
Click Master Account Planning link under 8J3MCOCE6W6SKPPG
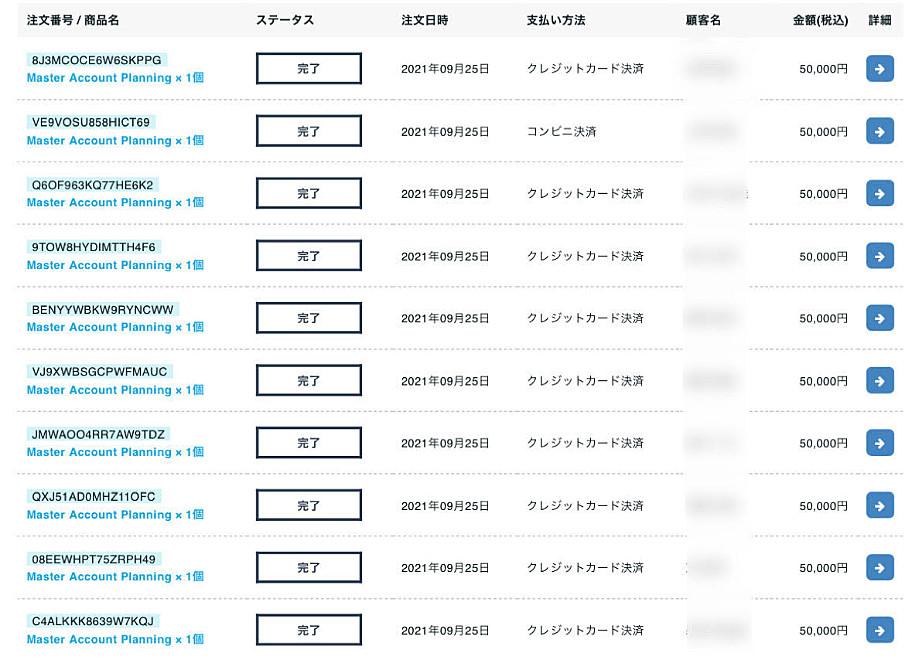coord(115,78)
